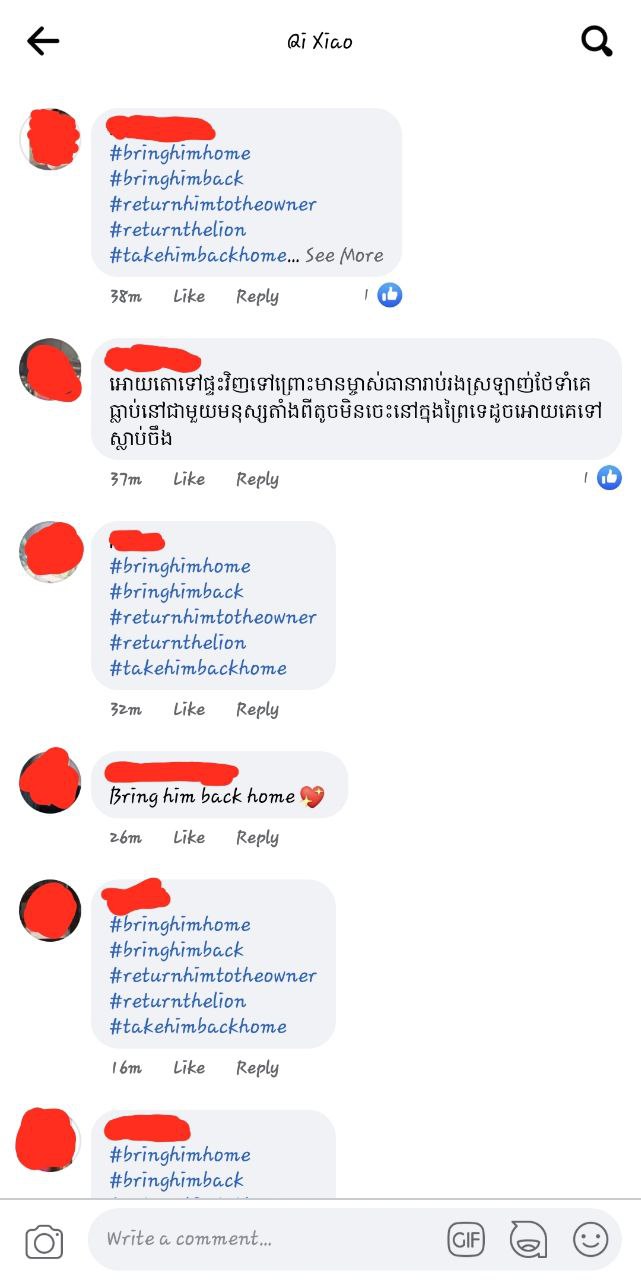Expand the first comment with See More

[x=344, y=255]
